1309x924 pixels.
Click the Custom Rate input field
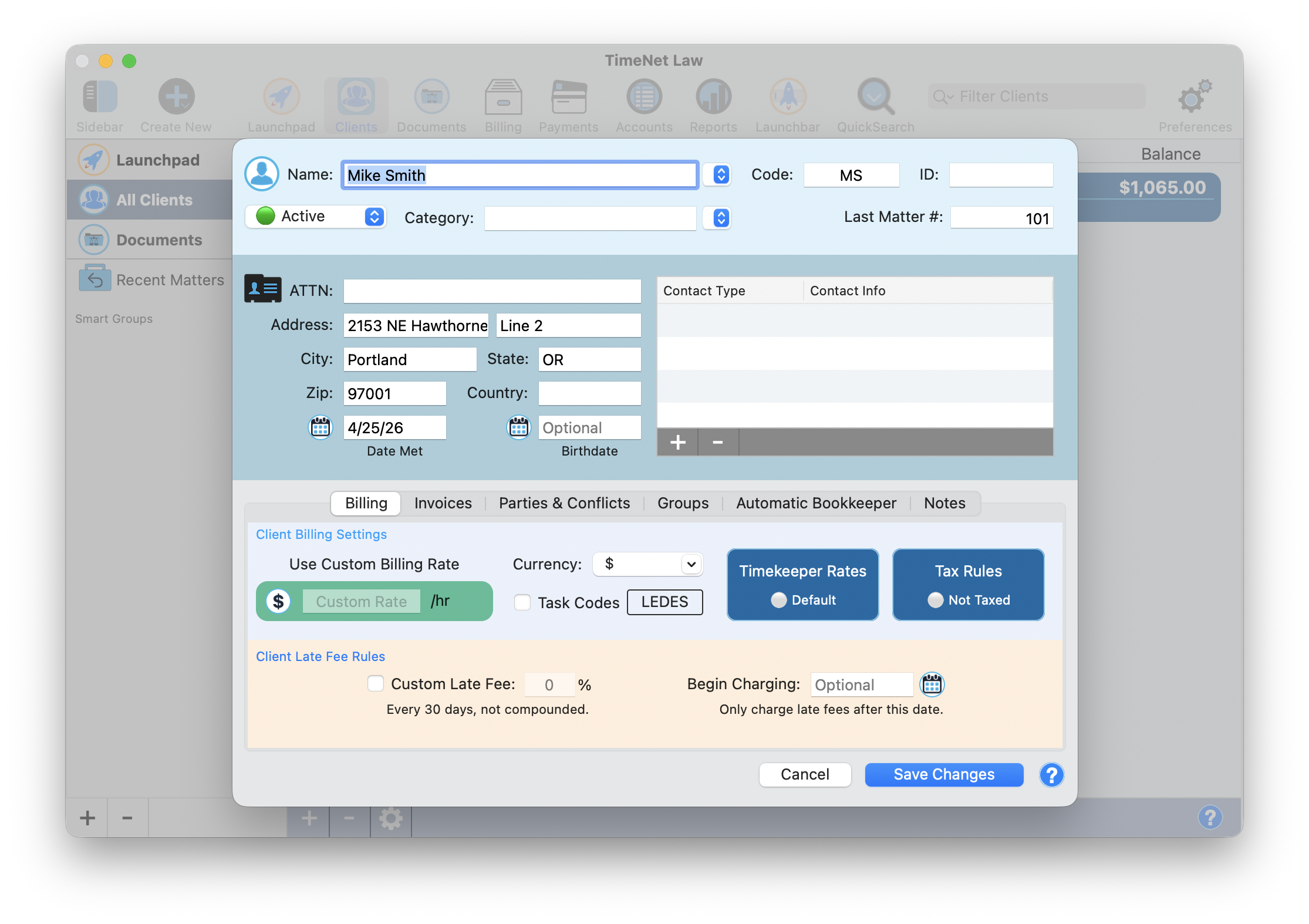click(x=362, y=601)
